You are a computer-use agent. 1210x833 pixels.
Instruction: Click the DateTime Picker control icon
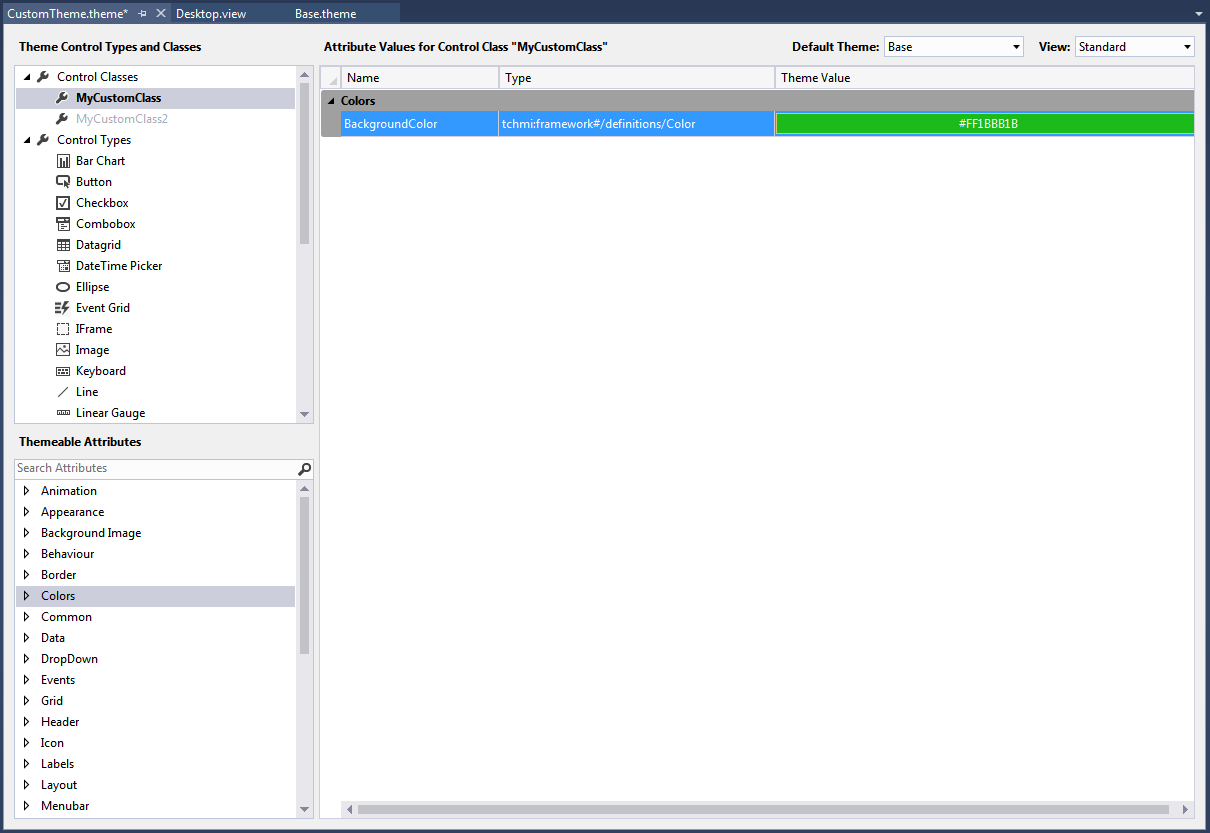tap(63, 266)
